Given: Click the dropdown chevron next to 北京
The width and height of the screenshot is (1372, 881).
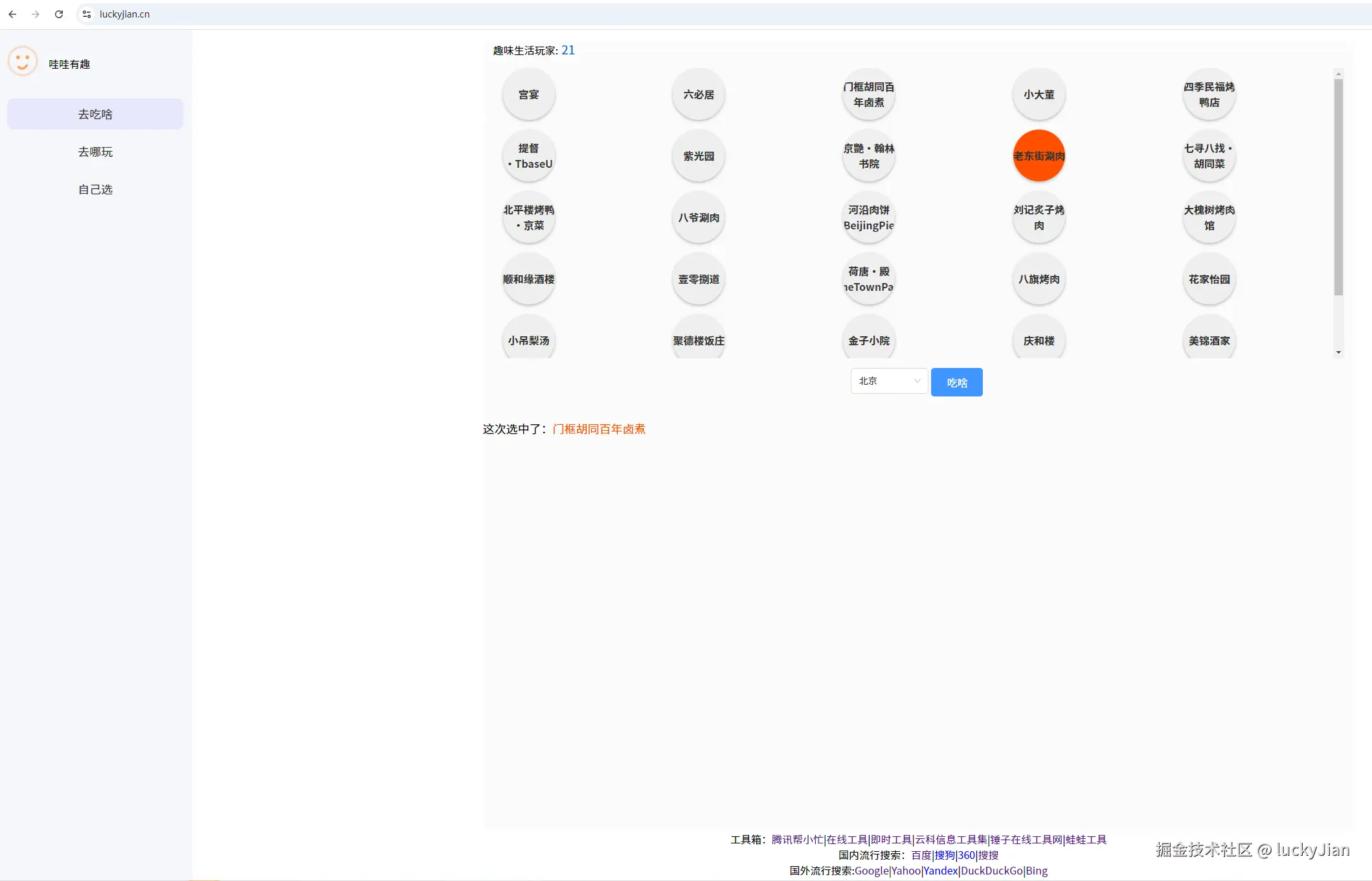Looking at the screenshot, I should (x=917, y=381).
